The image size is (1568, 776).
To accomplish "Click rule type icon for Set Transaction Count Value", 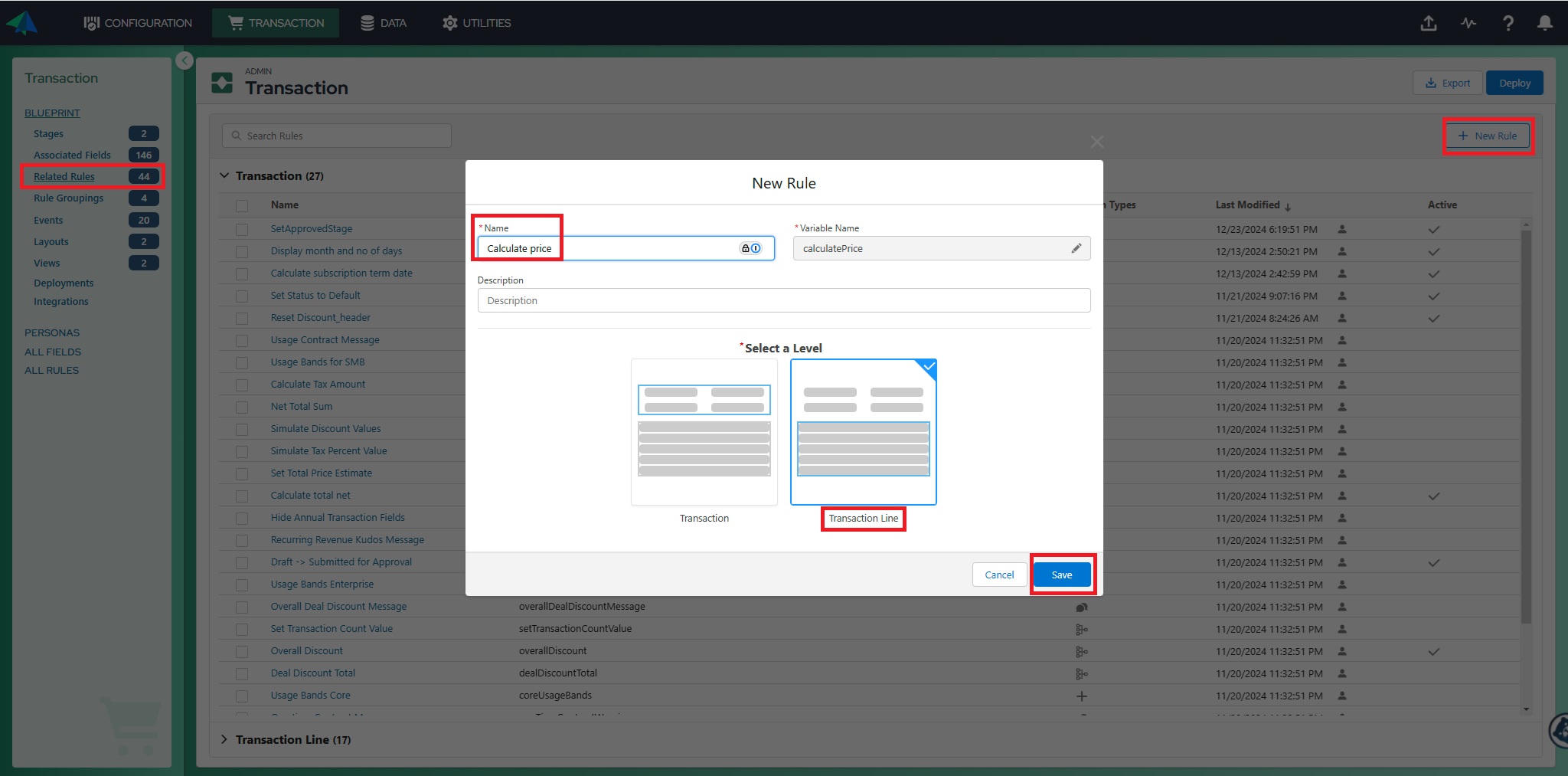I will (x=1081, y=630).
